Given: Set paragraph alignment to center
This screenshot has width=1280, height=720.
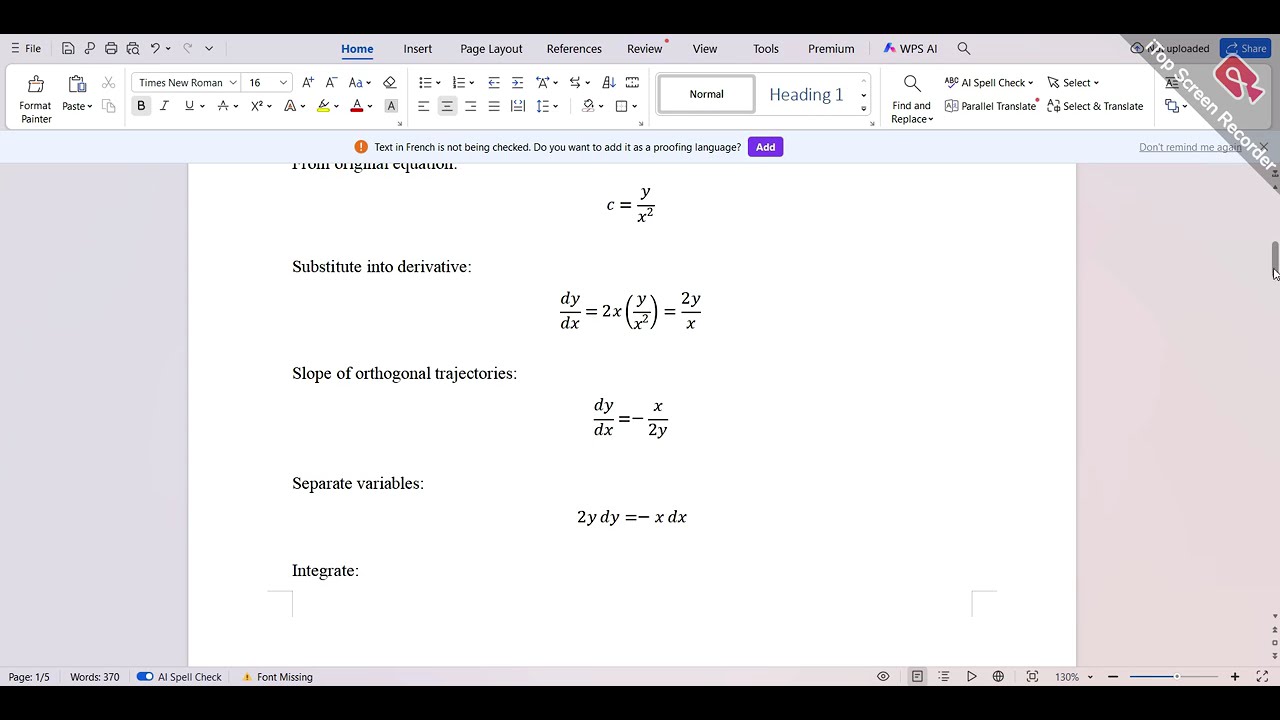Looking at the screenshot, I should coord(447,106).
